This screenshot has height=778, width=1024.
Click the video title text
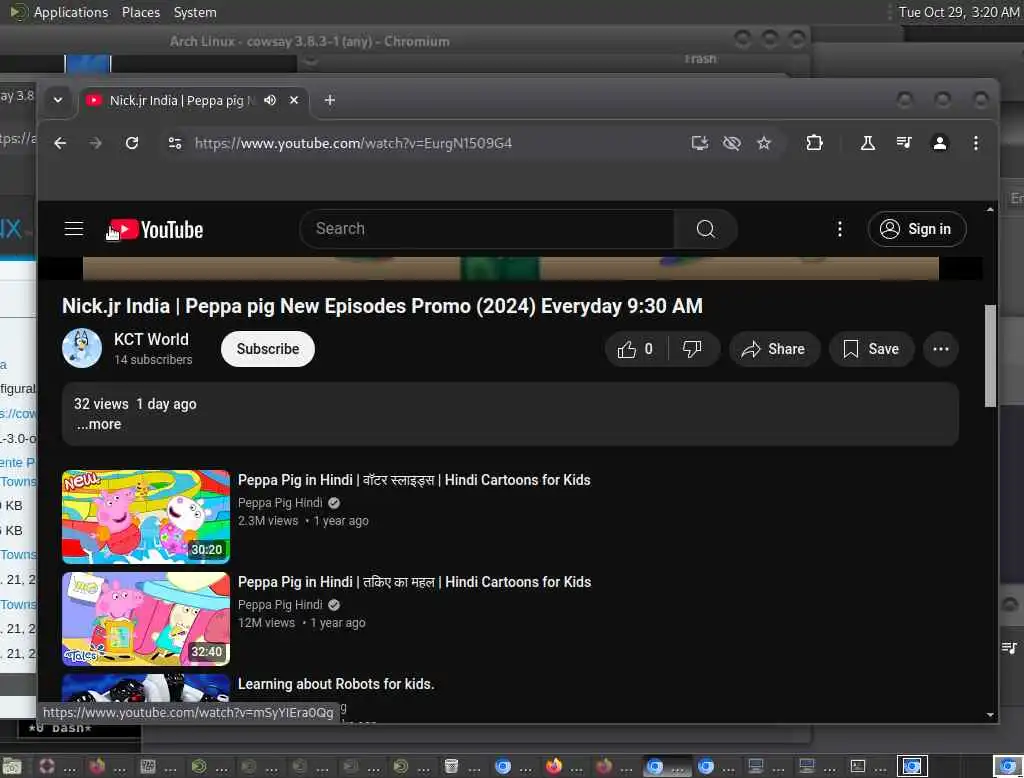point(382,306)
